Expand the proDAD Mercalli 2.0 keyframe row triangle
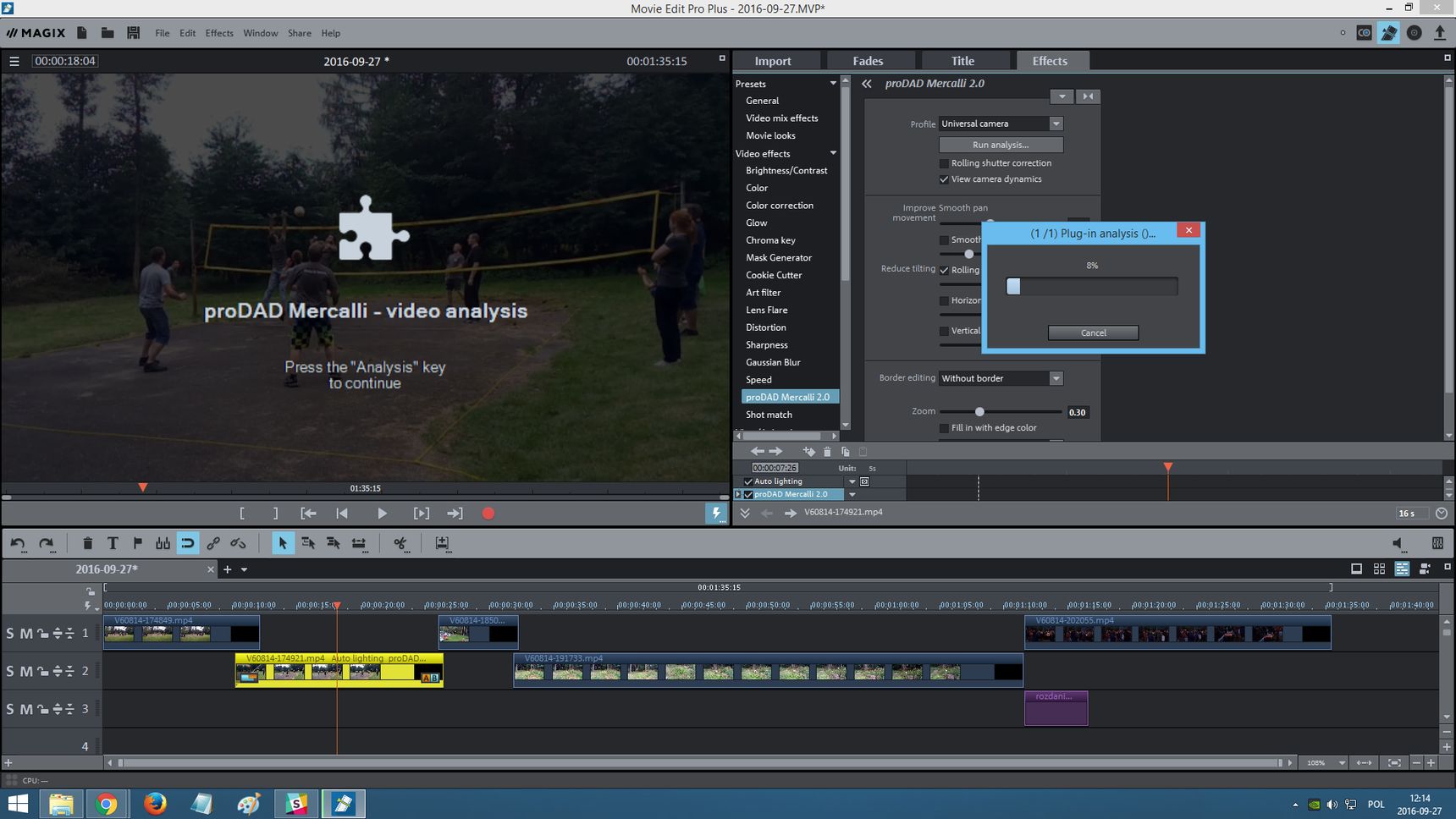1456x819 pixels. coord(738,494)
